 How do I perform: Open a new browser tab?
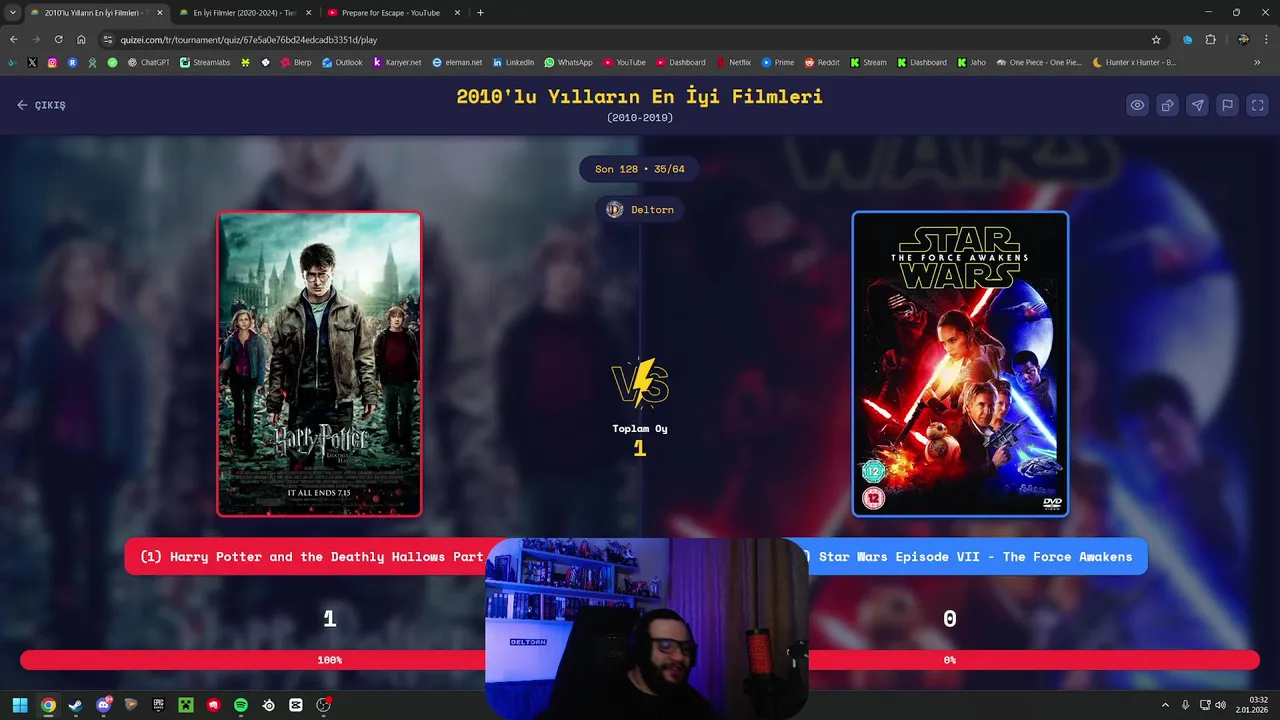pos(480,13)
